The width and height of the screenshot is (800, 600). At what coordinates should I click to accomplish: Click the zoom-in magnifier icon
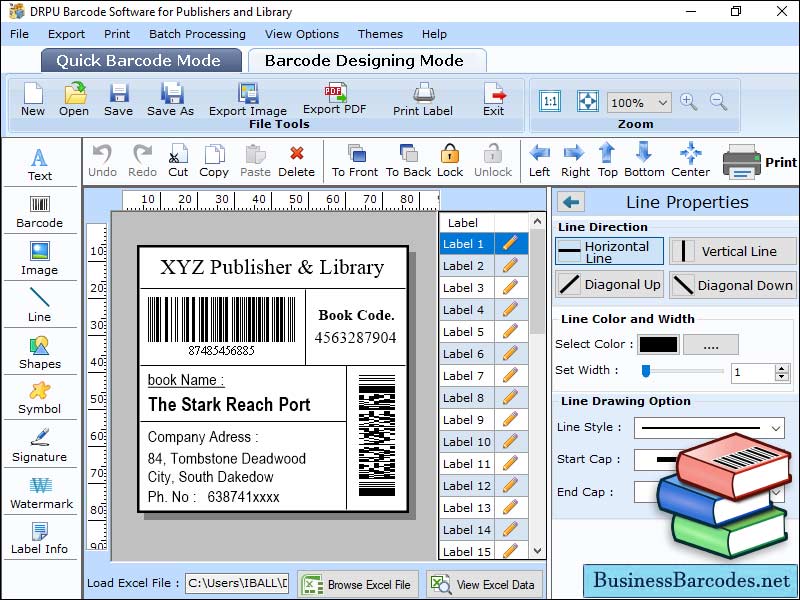(688, 102)
